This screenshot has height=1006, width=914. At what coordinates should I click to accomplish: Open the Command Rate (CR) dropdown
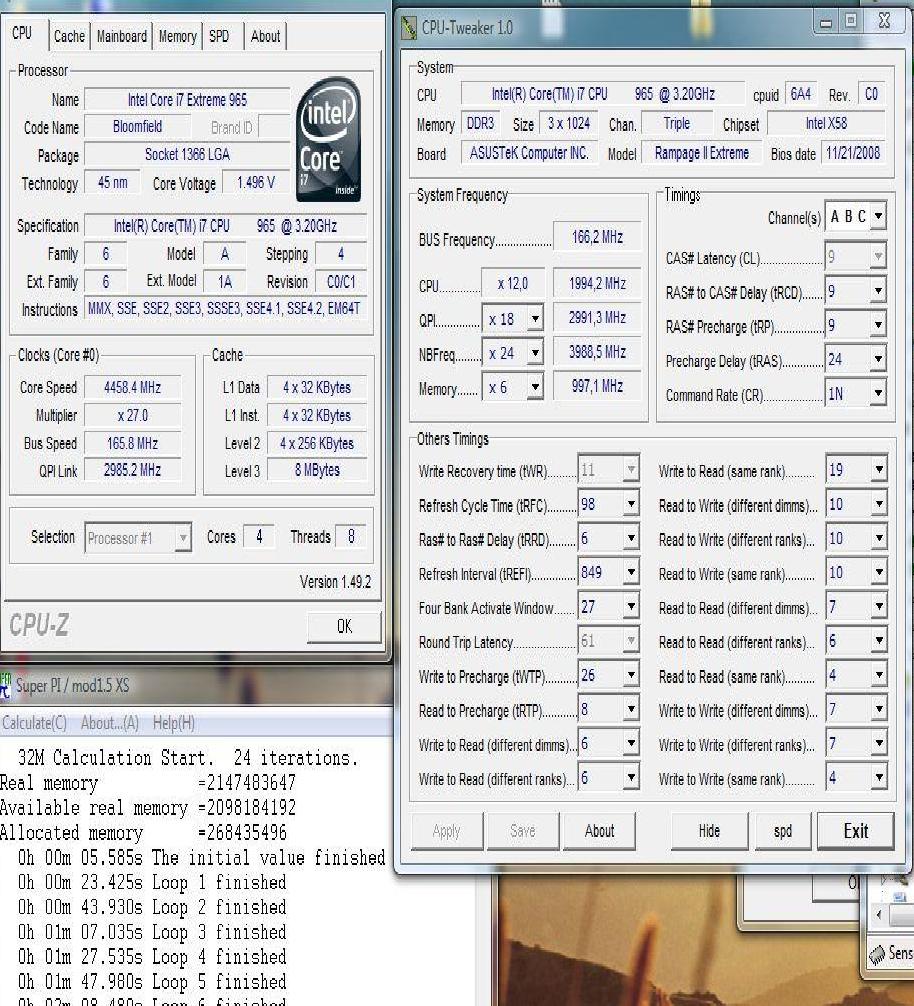coord(878,394)
